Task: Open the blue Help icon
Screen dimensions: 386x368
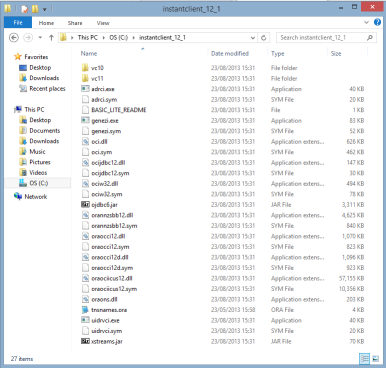Action: click(x=377, y=22)
